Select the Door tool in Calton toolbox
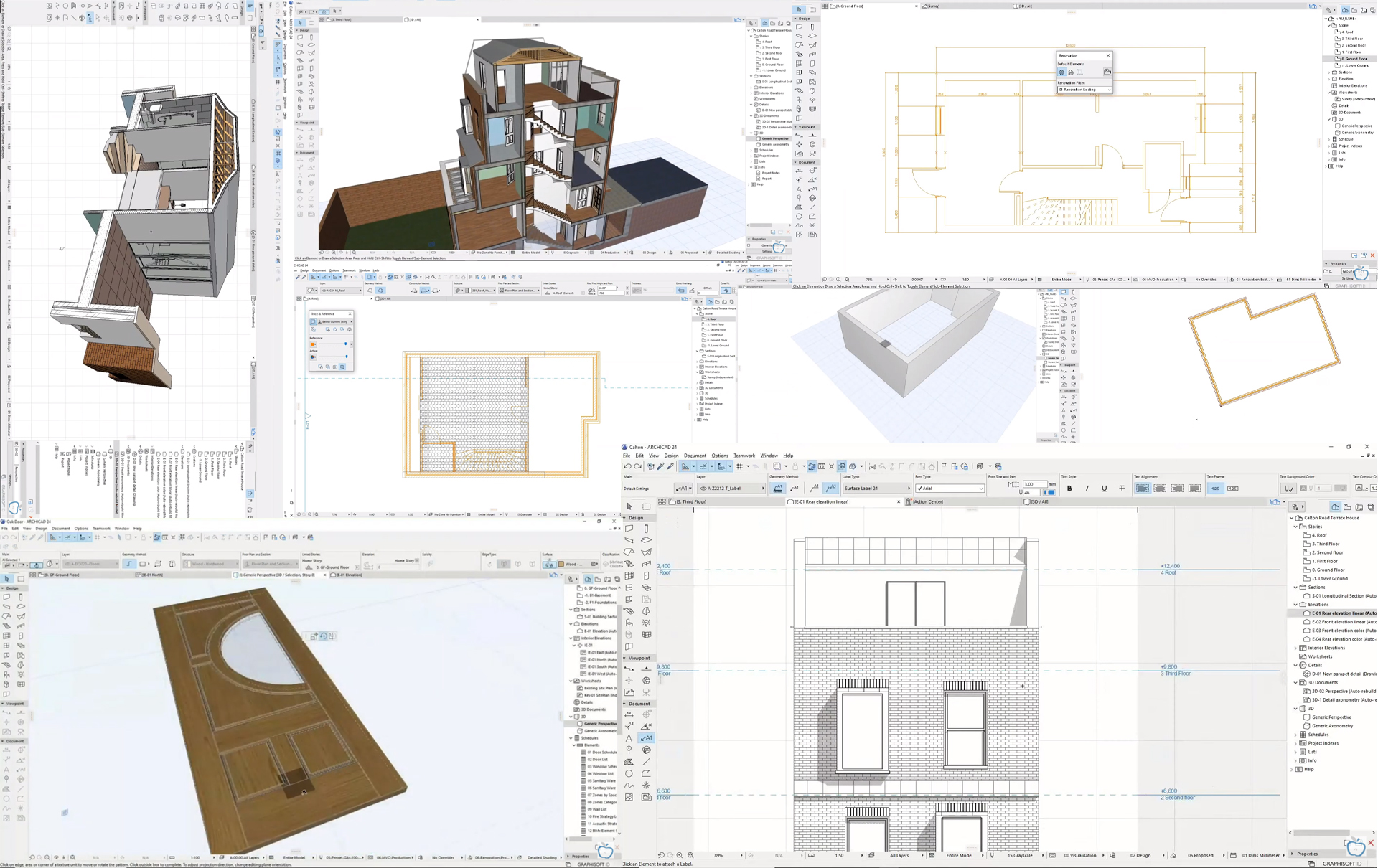1378x868 pixels. [647, 575]
